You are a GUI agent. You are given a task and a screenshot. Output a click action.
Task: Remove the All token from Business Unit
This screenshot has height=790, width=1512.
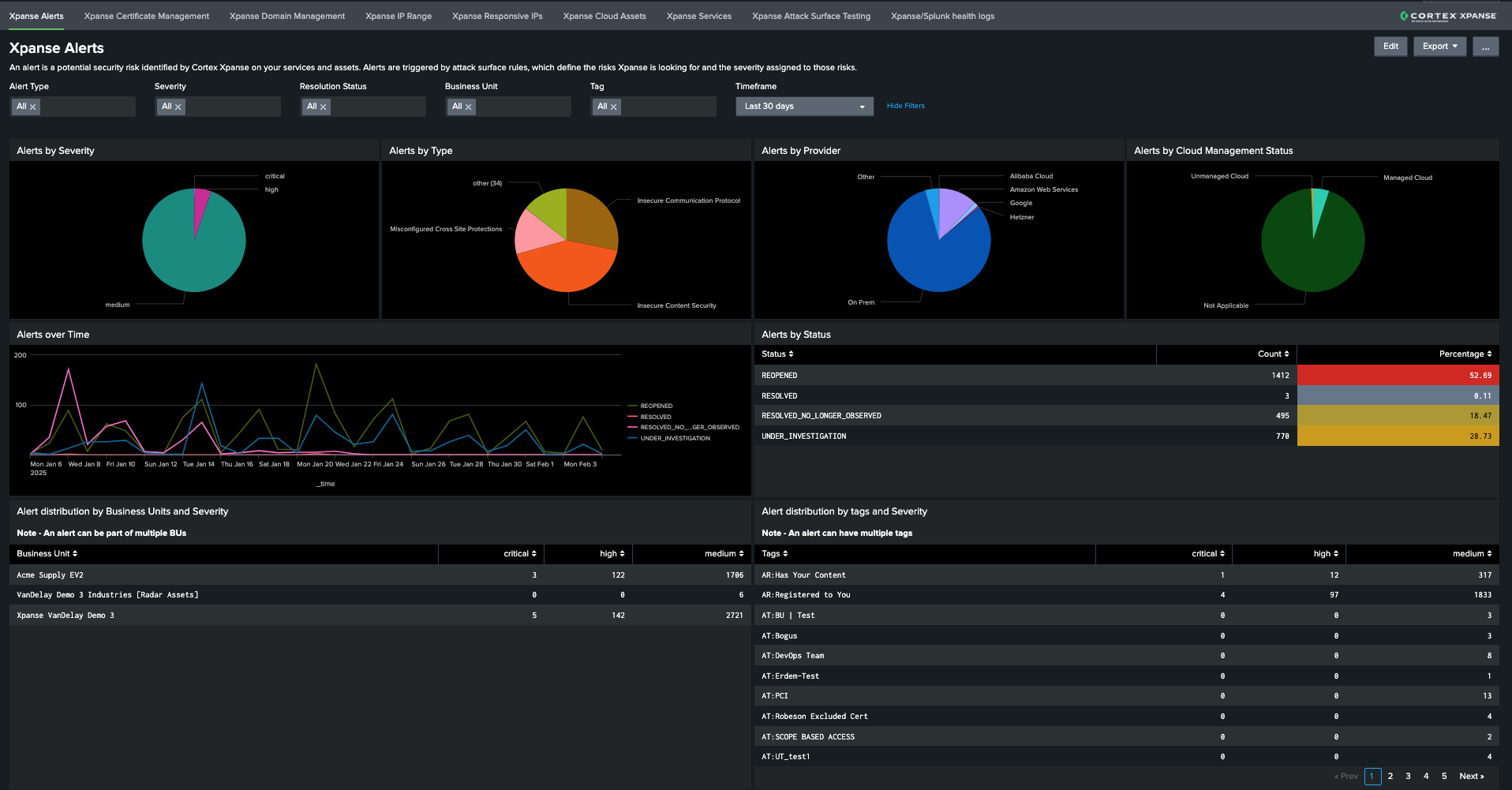468,107
